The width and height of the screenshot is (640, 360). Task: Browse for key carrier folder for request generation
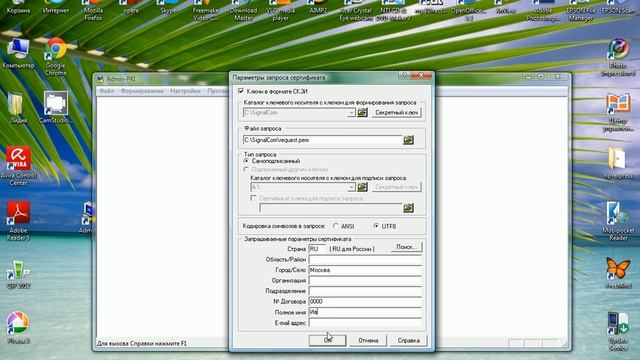coord(362,112)
